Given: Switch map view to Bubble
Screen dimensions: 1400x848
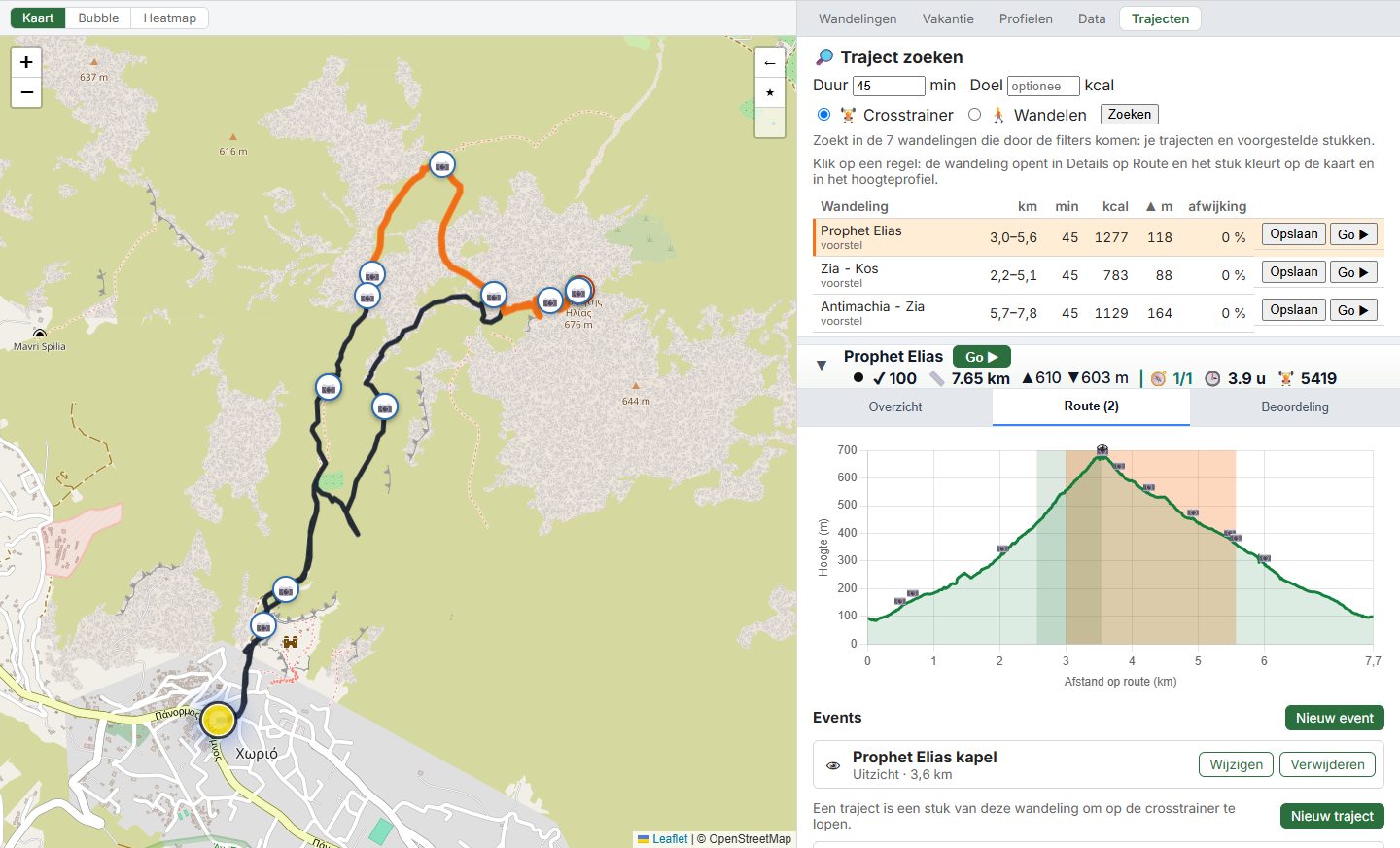Looking at the screenshot, I should click(98, 18).
